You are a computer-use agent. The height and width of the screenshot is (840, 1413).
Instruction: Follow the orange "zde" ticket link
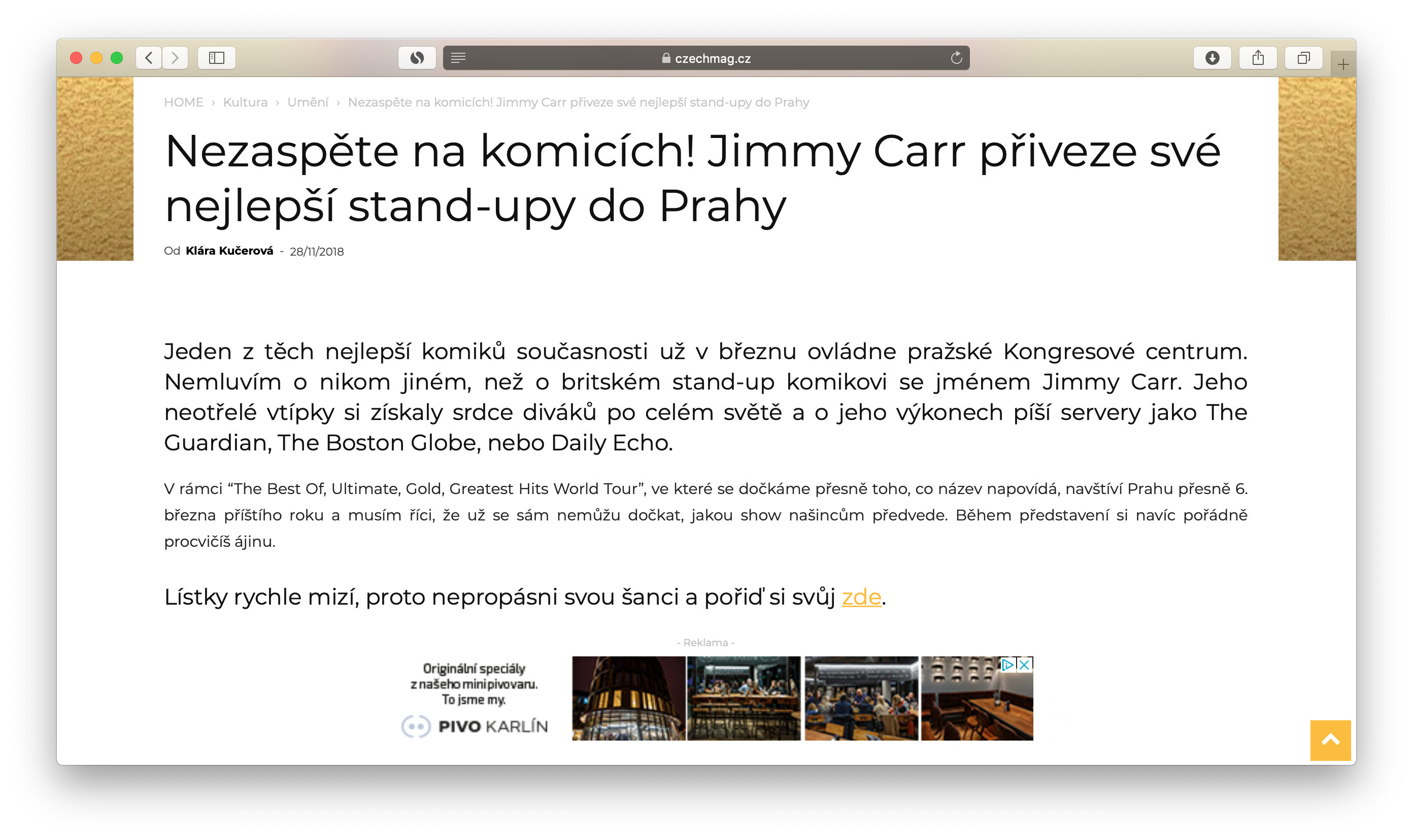(861, 597)
